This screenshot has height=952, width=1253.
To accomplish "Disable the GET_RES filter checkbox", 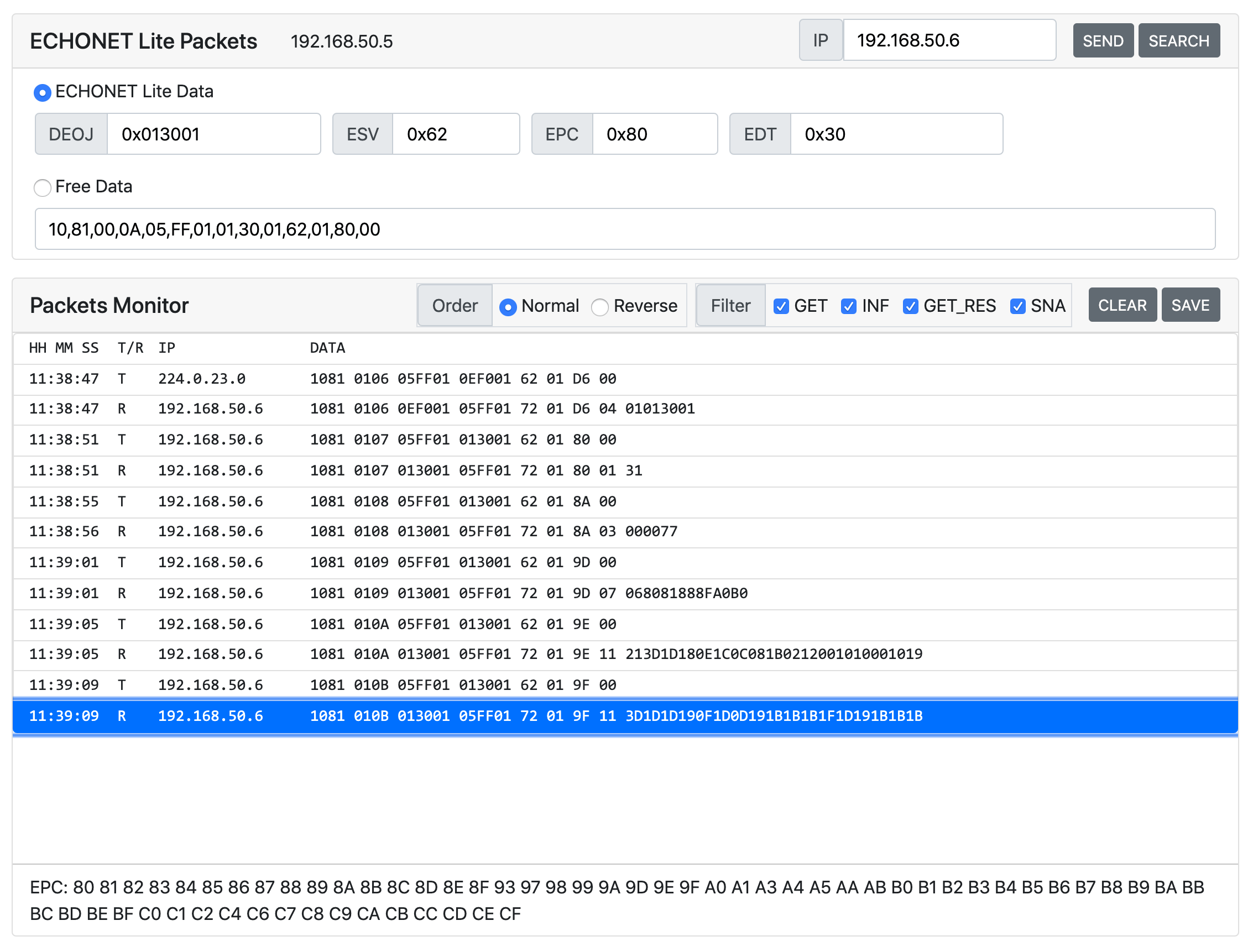I will (x=910, y=307).
